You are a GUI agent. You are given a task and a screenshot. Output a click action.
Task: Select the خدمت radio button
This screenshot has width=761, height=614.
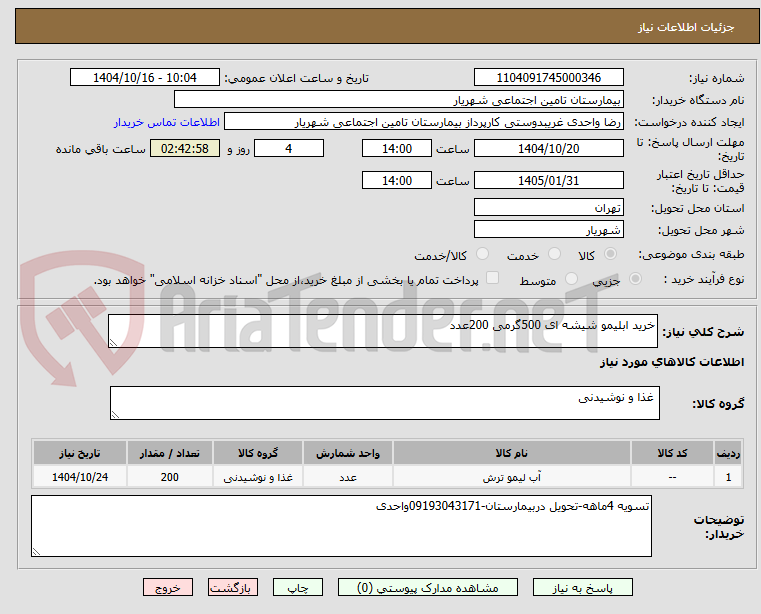[x=554, y=254]
